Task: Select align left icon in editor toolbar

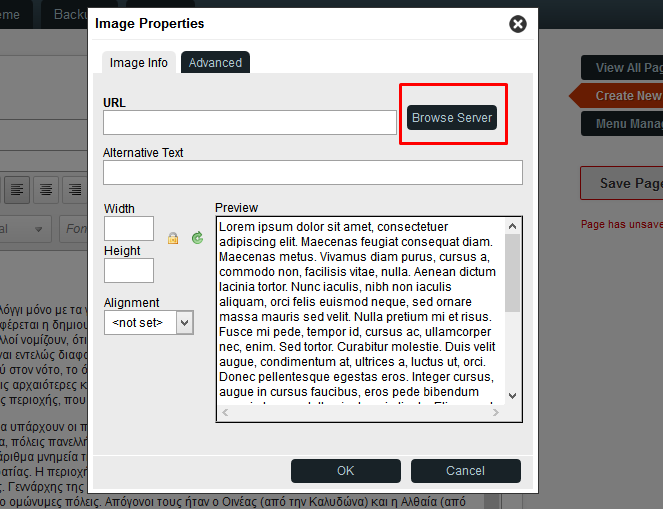Action: pos(17,190)
